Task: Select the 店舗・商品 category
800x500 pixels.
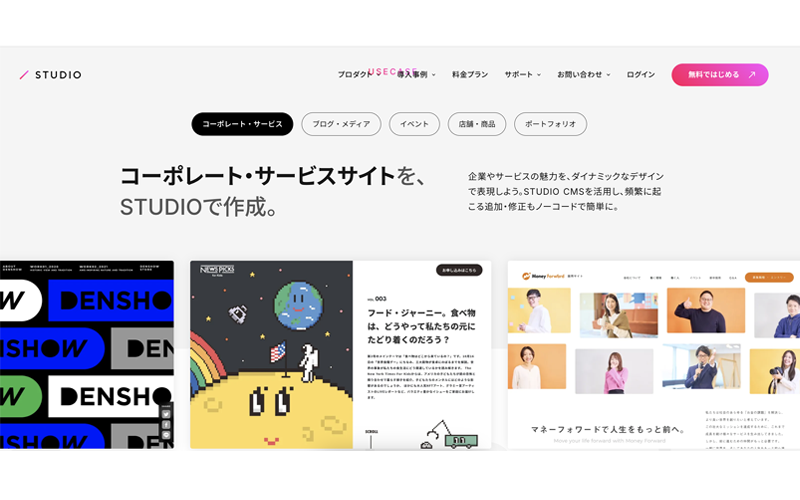Action: (477, 124)
